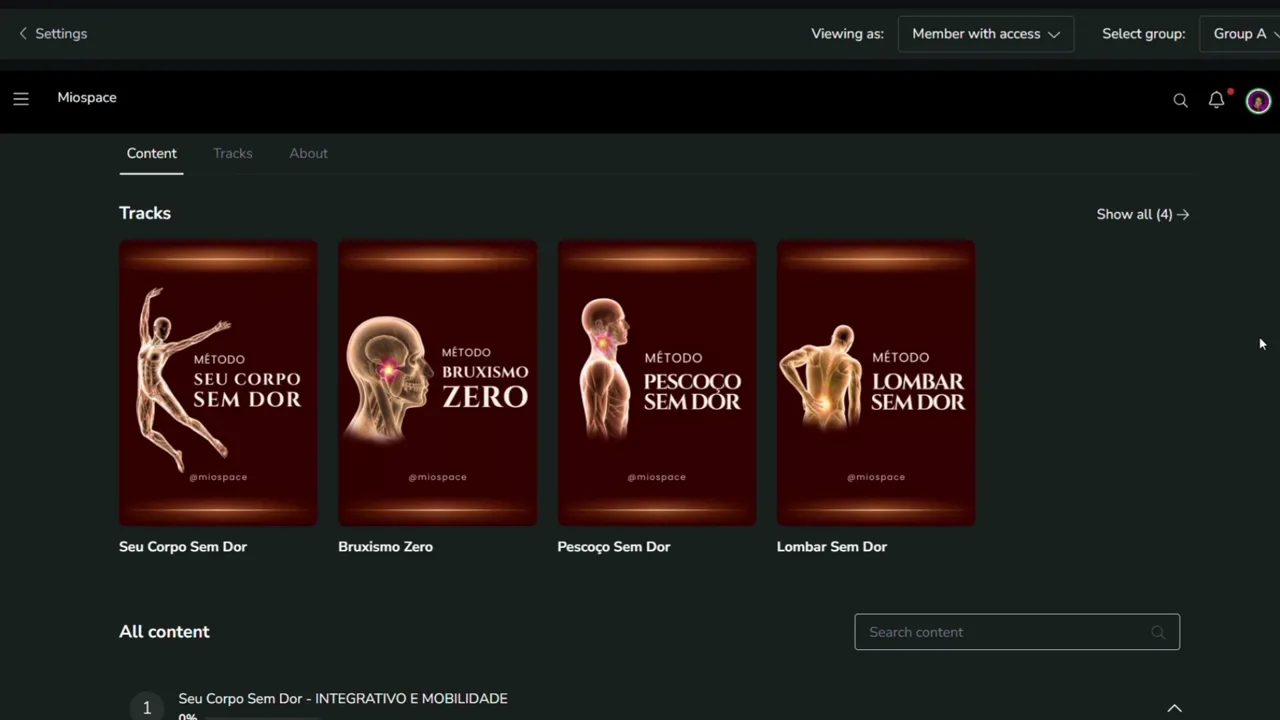Click the arrow beside Show all (4)

click(1183, 214)
